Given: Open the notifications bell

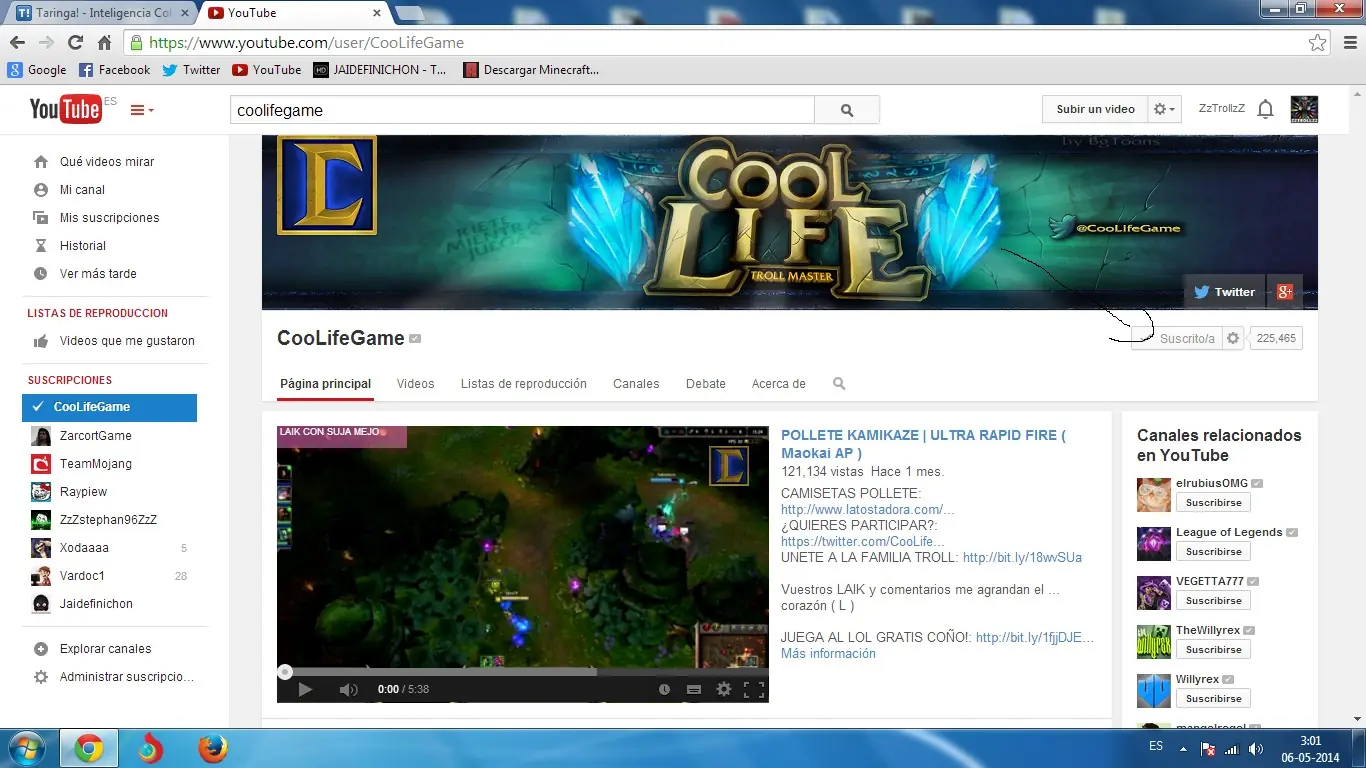Looking at the screenshot, I should (1265, 109).
